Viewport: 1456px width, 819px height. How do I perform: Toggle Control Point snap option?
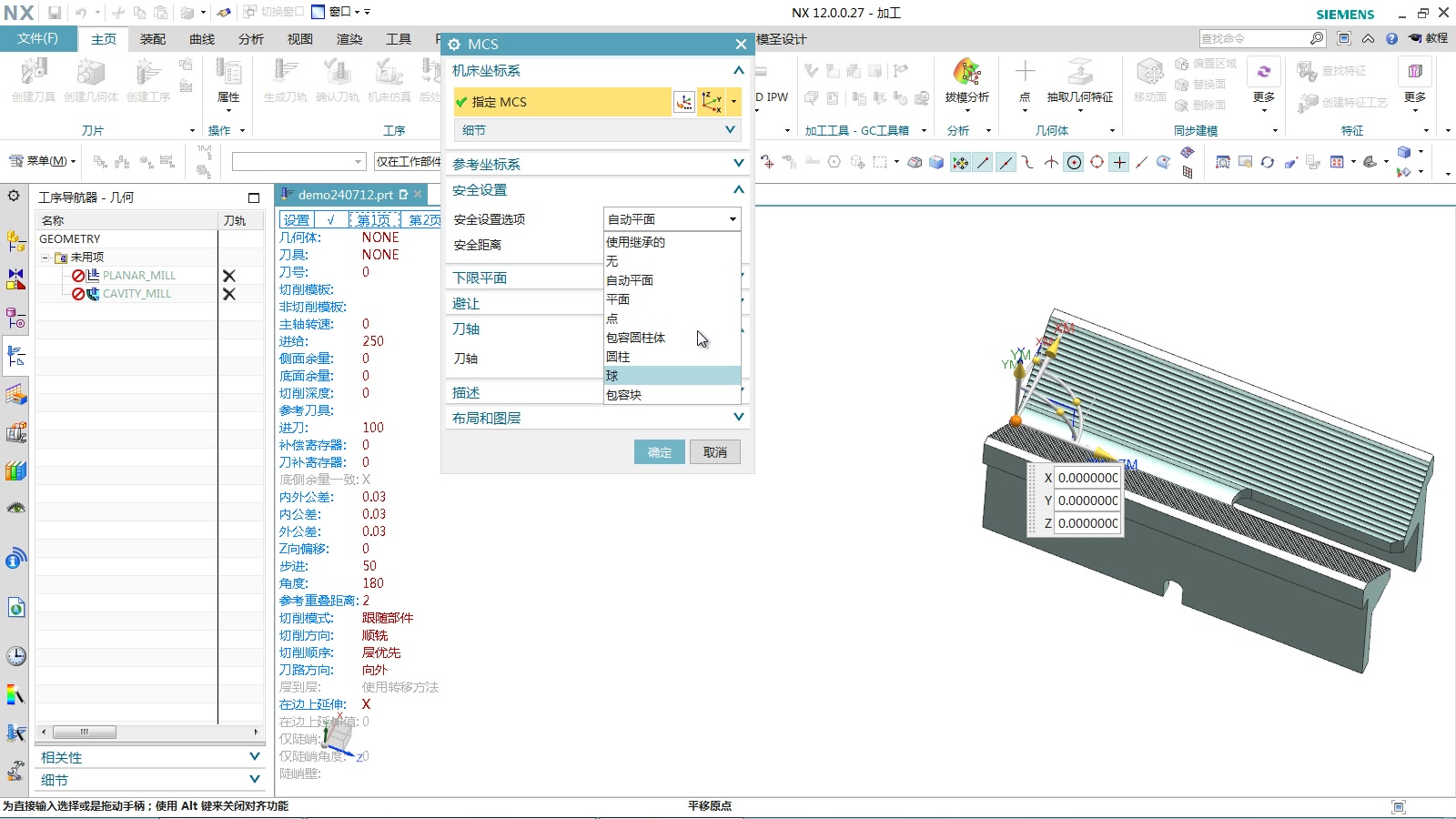click(1028, 162)
